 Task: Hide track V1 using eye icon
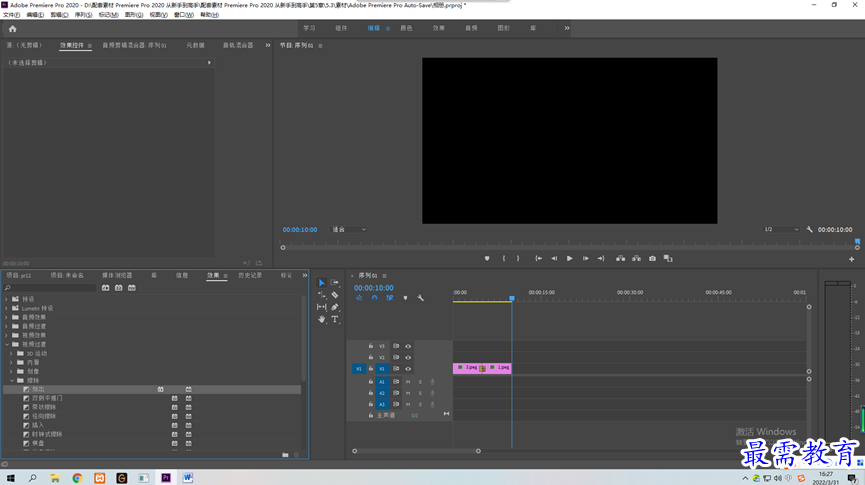[x=408, y=369]
